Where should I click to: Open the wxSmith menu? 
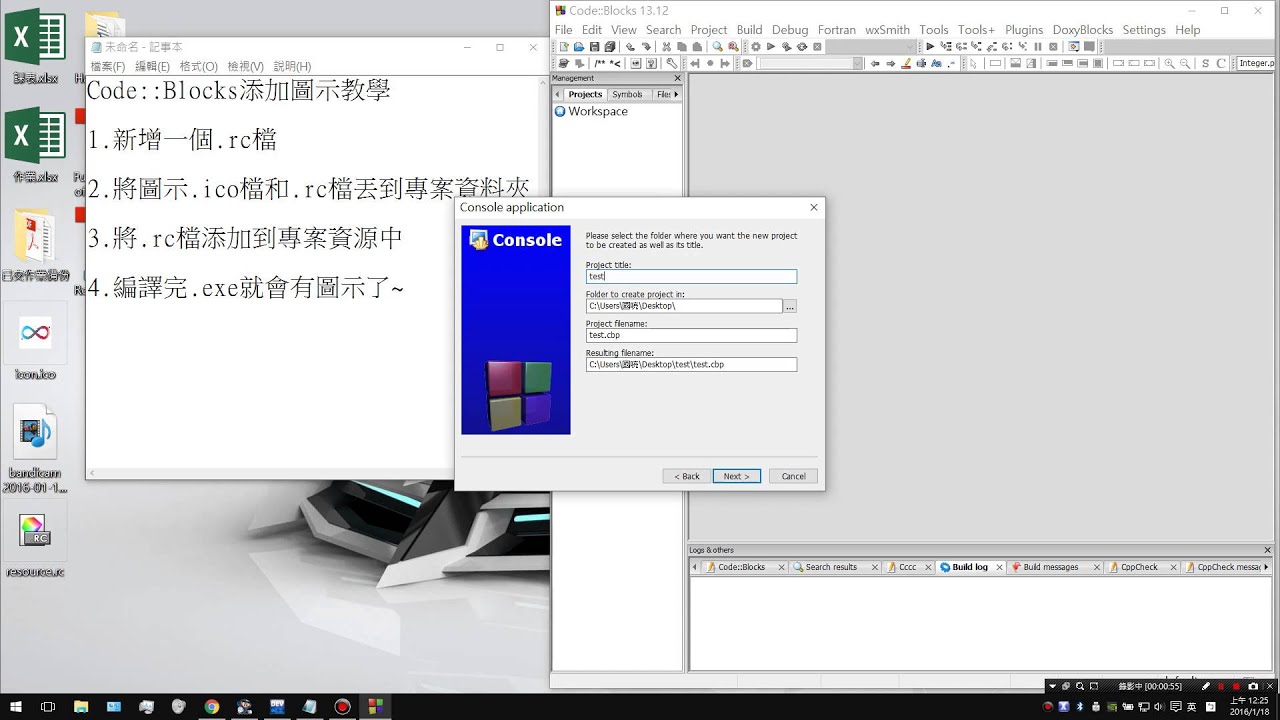pyautogui.click(x=887, y=30)
